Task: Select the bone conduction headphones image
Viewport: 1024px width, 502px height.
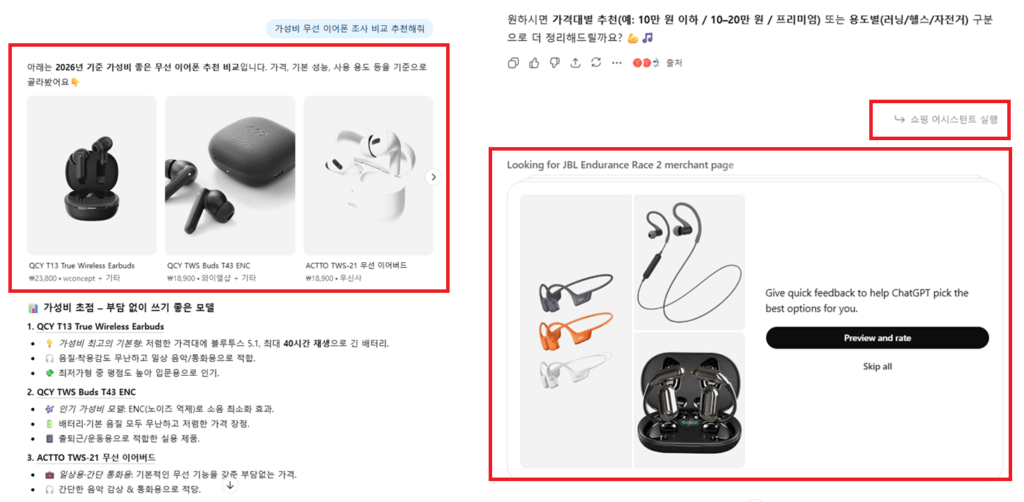Action: pyautogui.click(x=576, y=331)
